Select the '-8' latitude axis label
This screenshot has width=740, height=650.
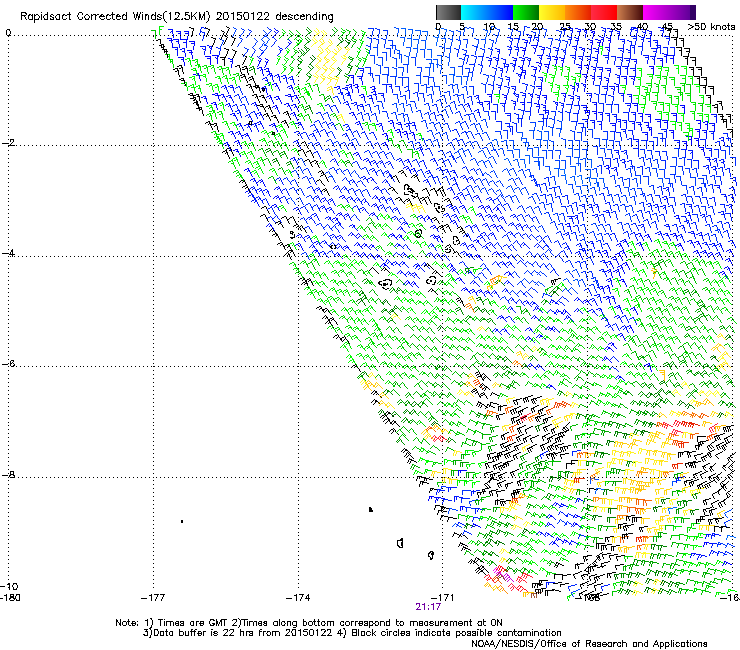[8, 474]
